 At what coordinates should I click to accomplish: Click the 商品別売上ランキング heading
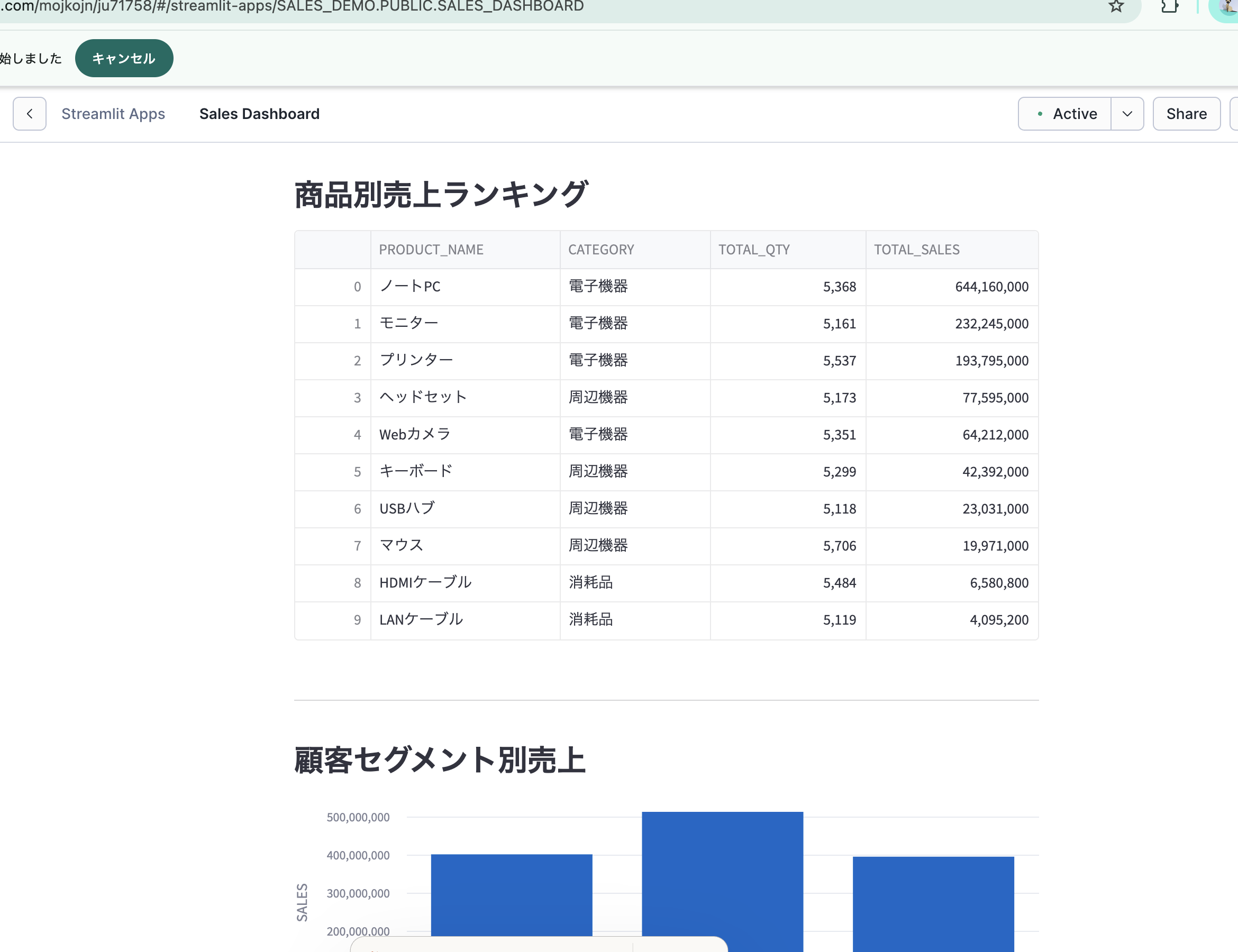click(440, 193)
